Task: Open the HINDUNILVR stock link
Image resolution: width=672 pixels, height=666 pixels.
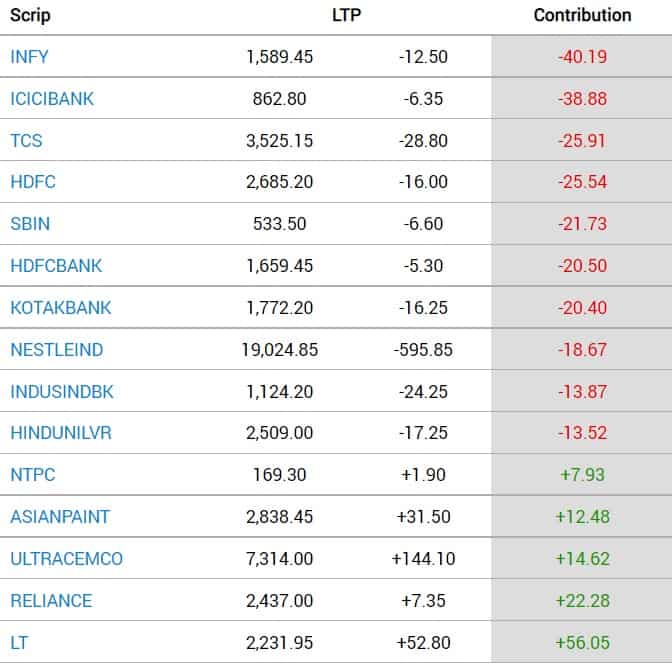Action: pyautogui.click(x=60, y=433)
